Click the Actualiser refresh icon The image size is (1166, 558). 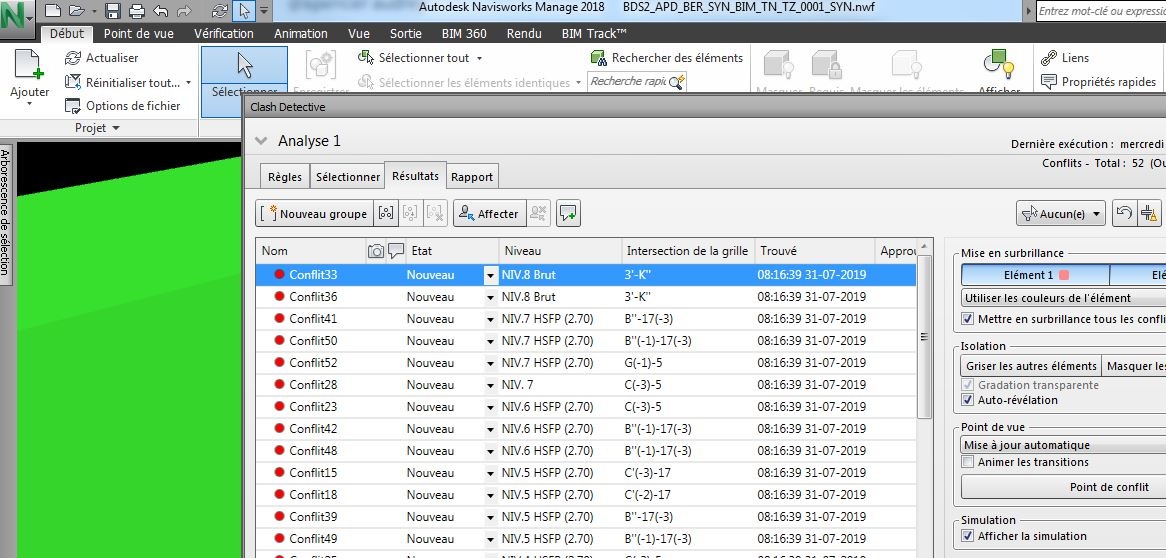pyautogui.click(x=72, y=58)
